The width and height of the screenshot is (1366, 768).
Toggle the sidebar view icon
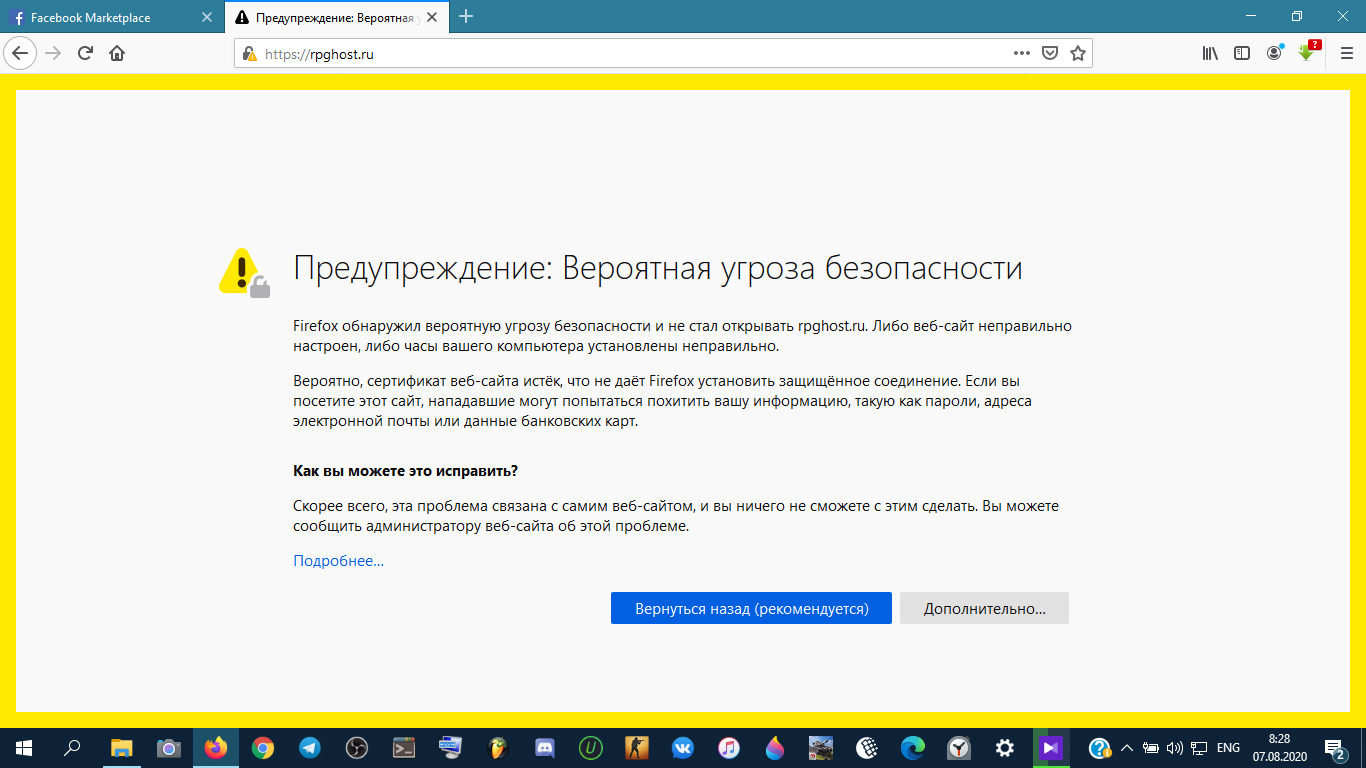[x=1241, y=54]
